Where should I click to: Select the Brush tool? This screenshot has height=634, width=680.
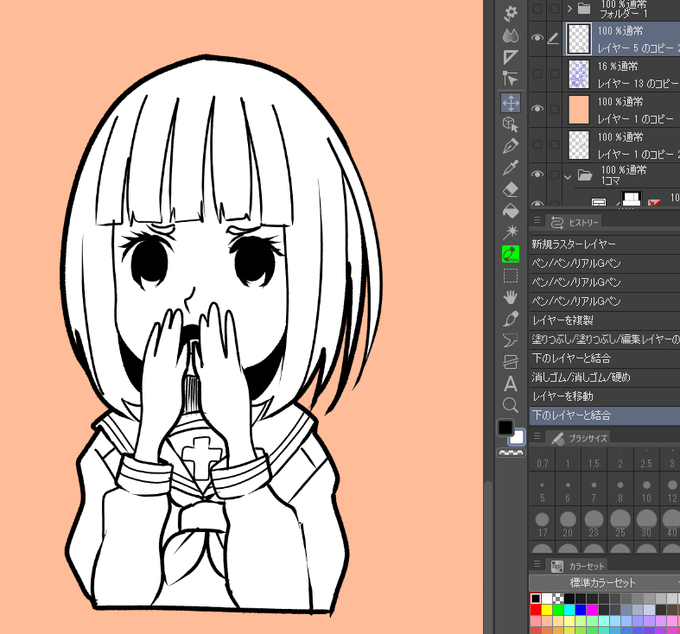510,319
